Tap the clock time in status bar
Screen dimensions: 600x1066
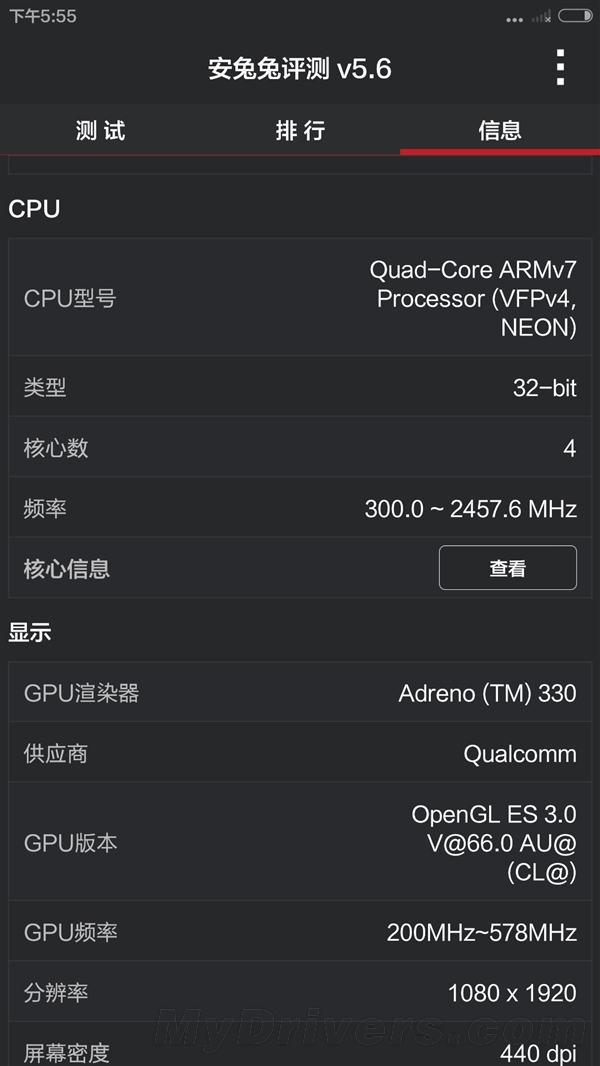click(x=42, y=16)
